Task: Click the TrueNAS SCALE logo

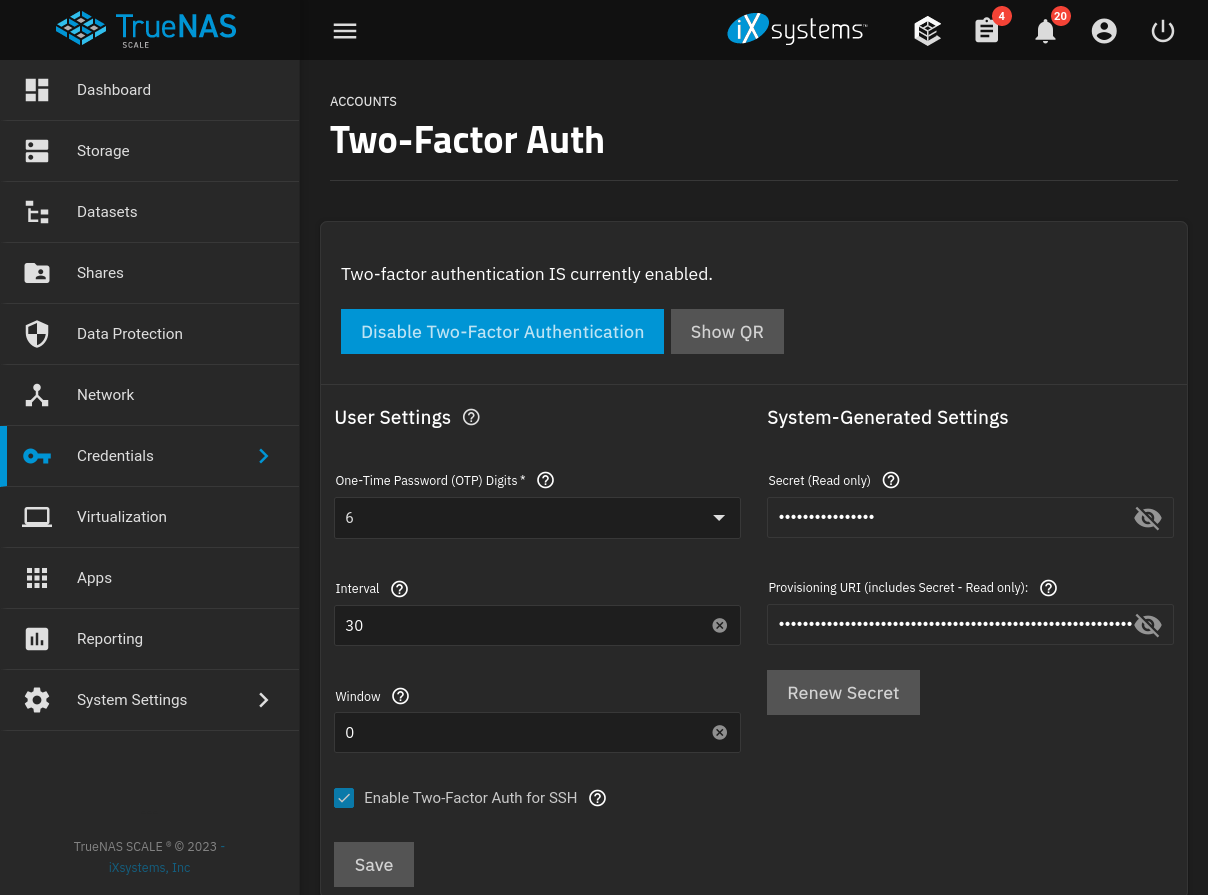Action: [146, 29]
